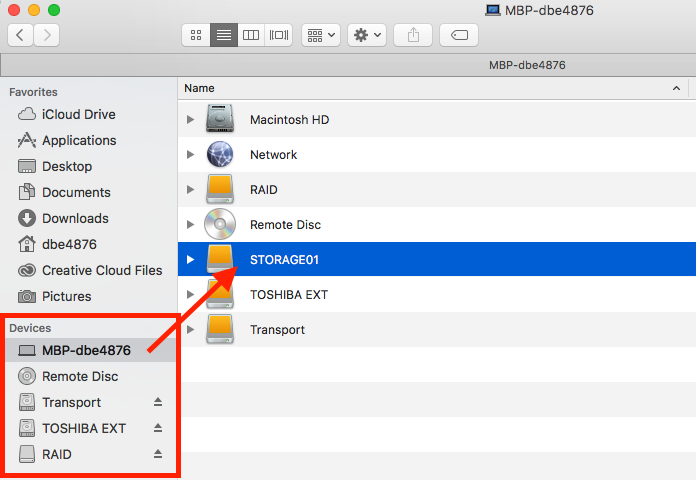Screen dimensions: 696x480
Task: Expand the STORAGE01 disclosure triangle
Action: pos(190,259)
